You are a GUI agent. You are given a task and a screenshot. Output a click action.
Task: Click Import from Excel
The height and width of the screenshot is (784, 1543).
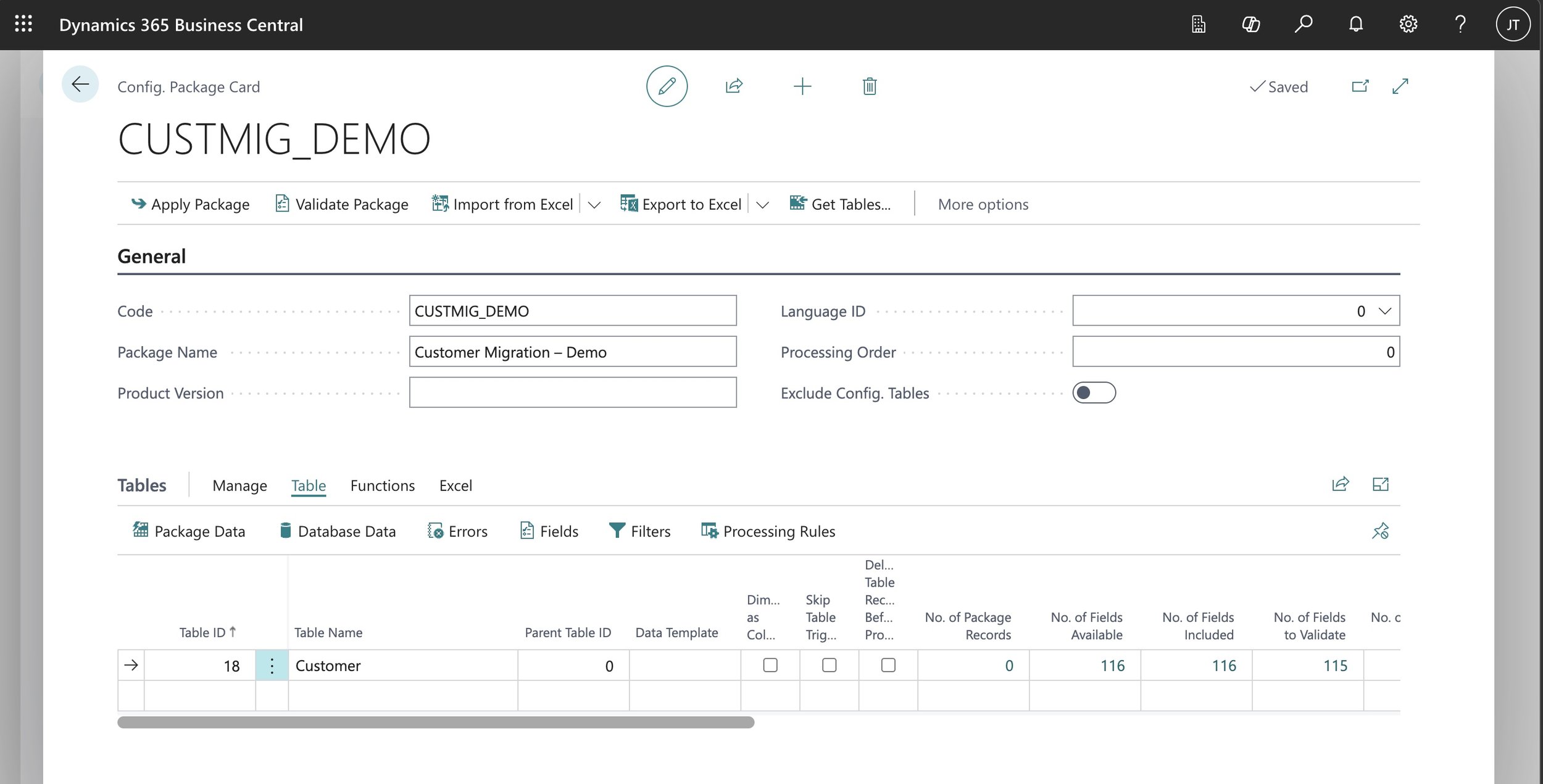pos(502,204)
